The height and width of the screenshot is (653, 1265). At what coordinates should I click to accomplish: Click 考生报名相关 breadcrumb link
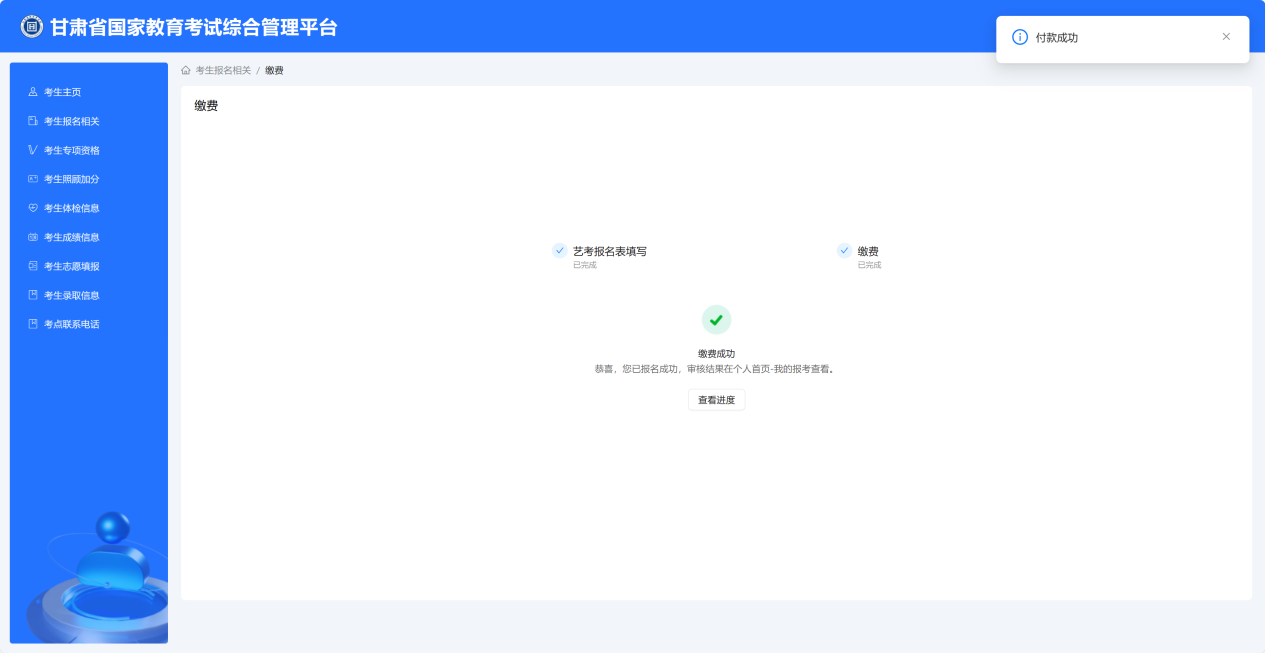click(223, 70)
